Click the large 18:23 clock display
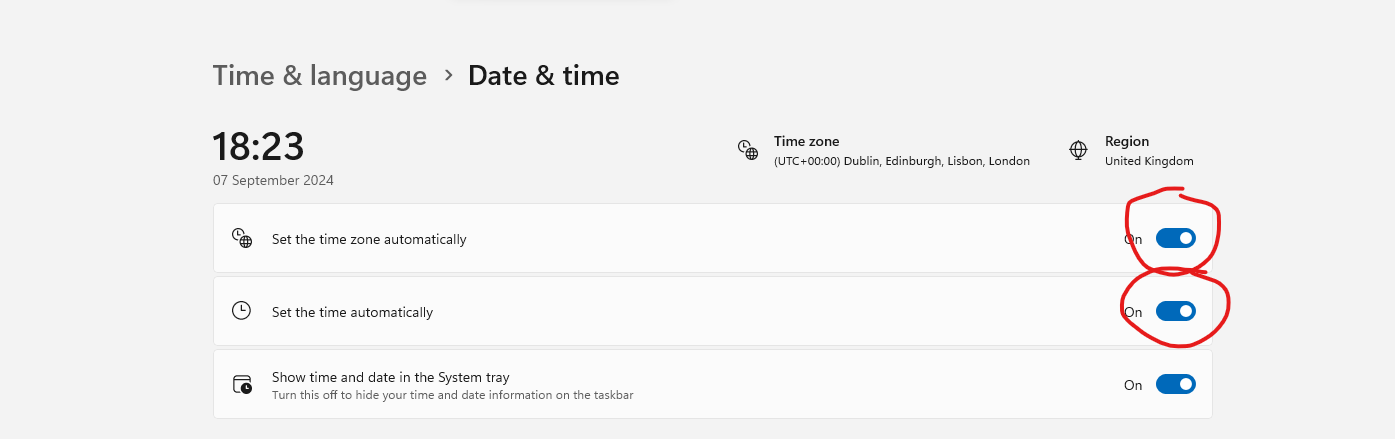The width and height of the screenshot is (1395, 439). click(258, 147)
